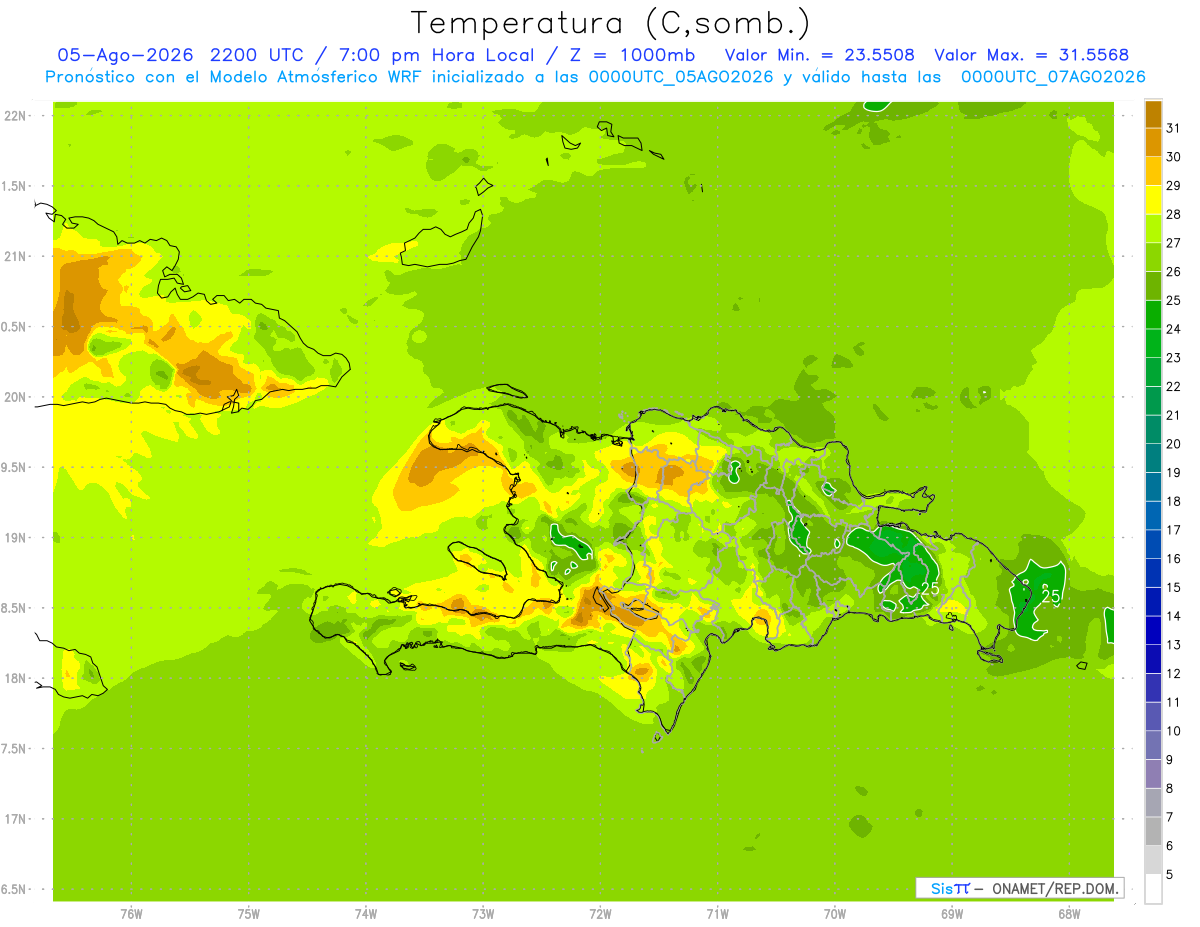Click colorbar value label "26"

pos(1173,272)
